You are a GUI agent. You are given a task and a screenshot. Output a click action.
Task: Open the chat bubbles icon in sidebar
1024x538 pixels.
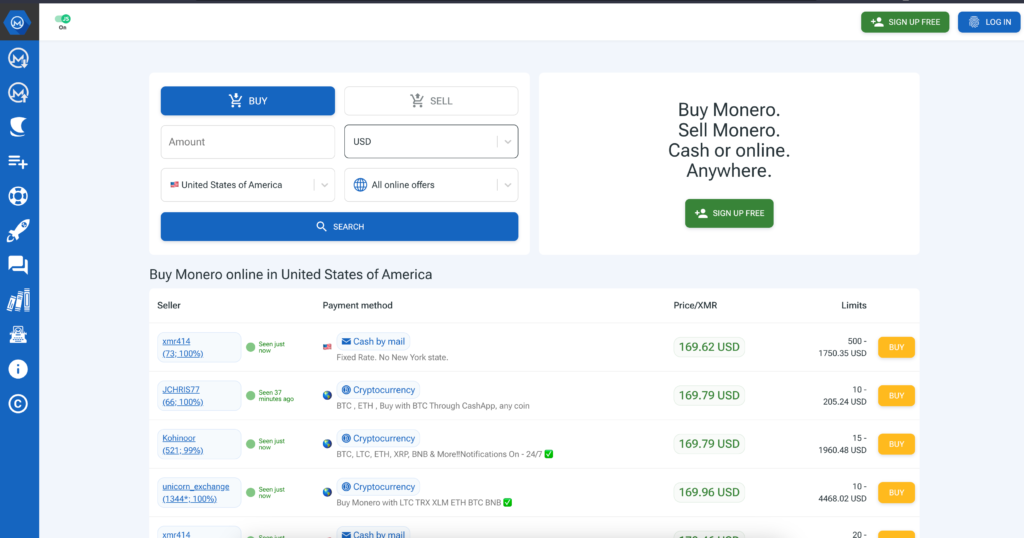[x=18, y=265]
